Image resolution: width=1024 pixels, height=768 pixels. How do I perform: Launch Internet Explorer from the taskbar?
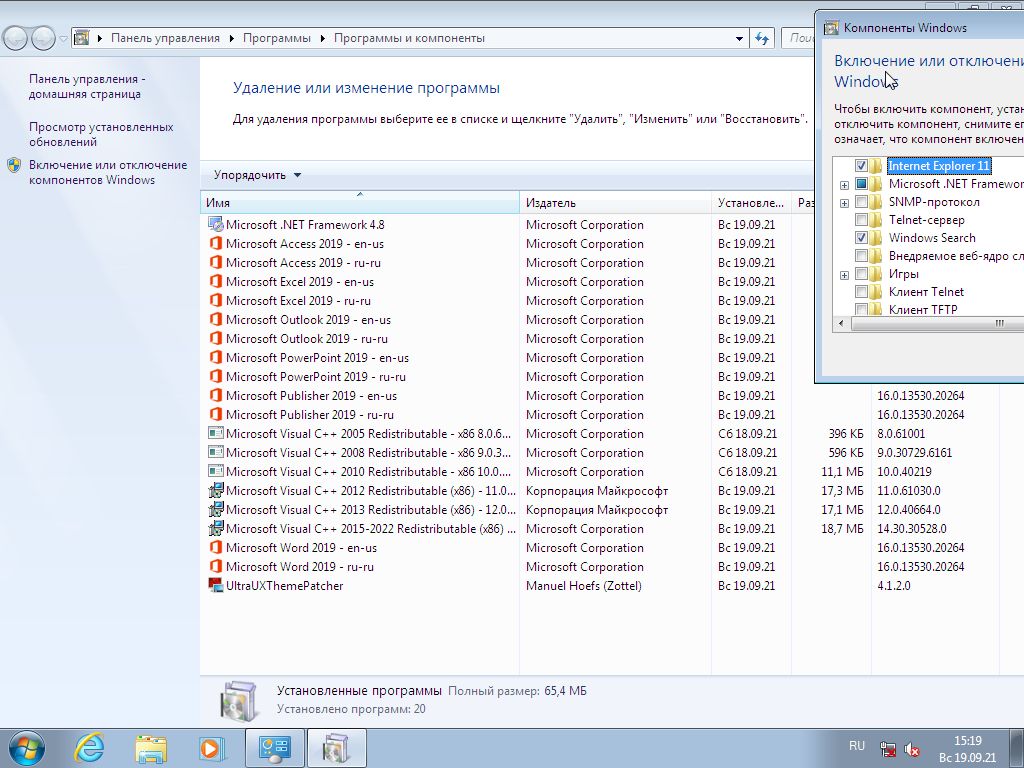89,748
